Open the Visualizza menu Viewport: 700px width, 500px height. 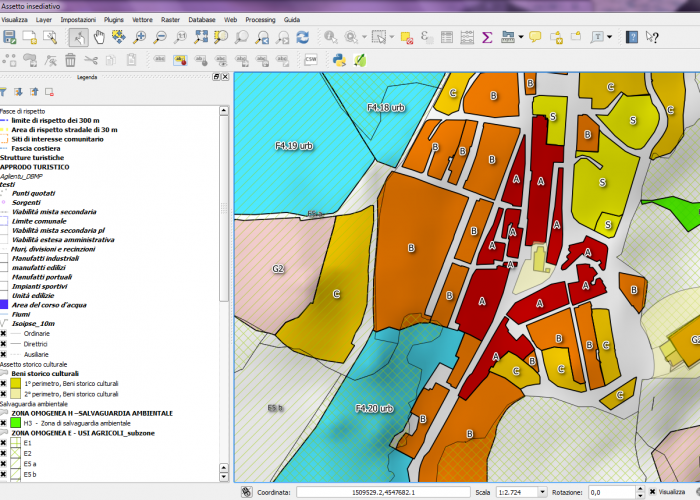pyautogui.click(x=14, y=20)
